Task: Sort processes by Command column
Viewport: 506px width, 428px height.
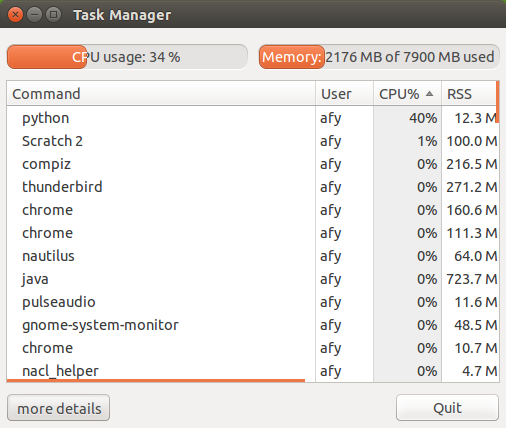Action: click(x=161, y=94)
